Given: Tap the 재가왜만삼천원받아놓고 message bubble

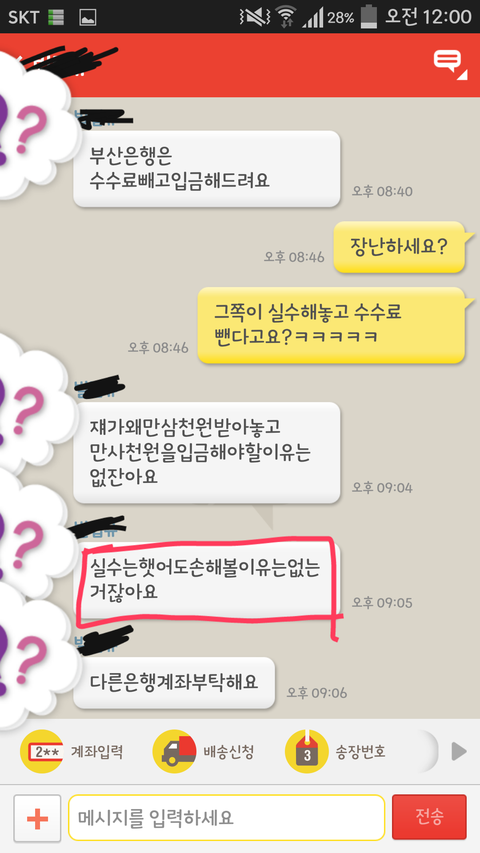Looking at the screenshot, I should pos(207,453).
